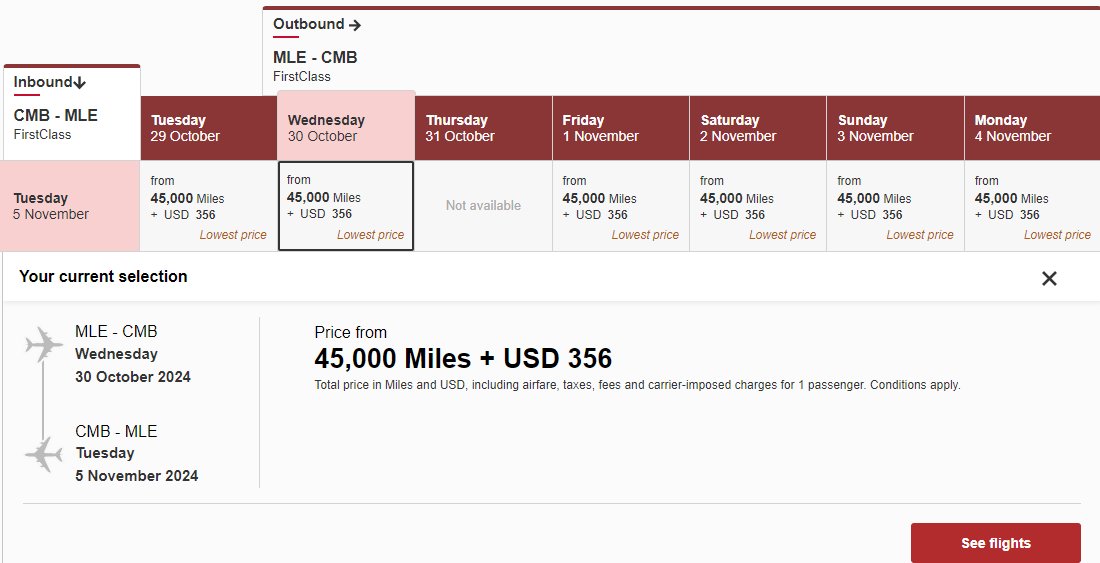The height and width of the screenshot is (563, 1100).
Task: Select the fare cell under Sunday 3 November
Action: coord(895,206)
